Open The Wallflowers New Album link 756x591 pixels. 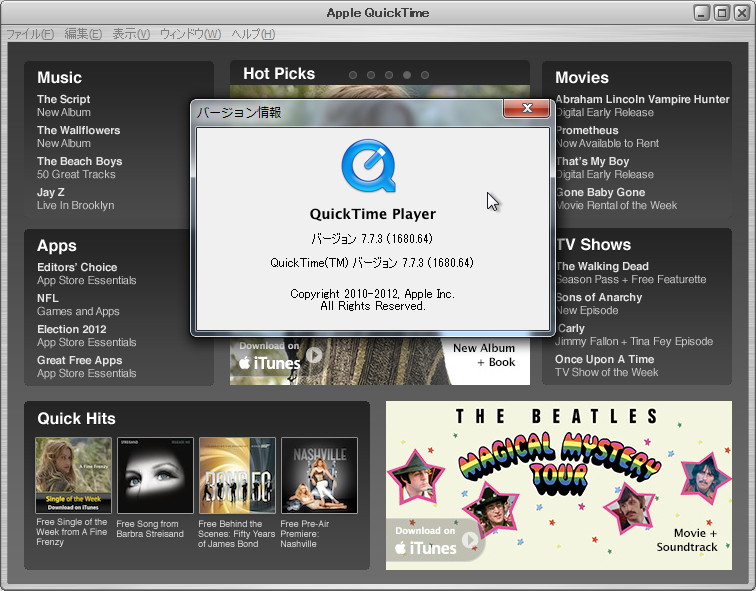[79, 136]
